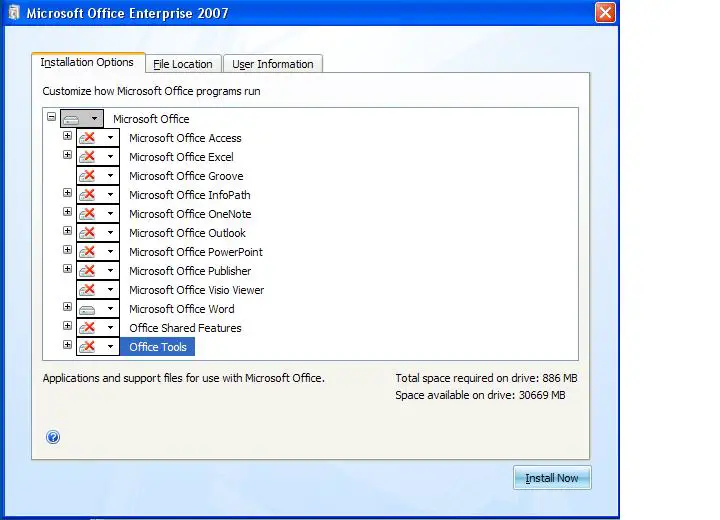The height and width of the screenshot is (520, 720).
Task: Collapse the Microsoft Office root tree node
Action: tap(51, 117)
